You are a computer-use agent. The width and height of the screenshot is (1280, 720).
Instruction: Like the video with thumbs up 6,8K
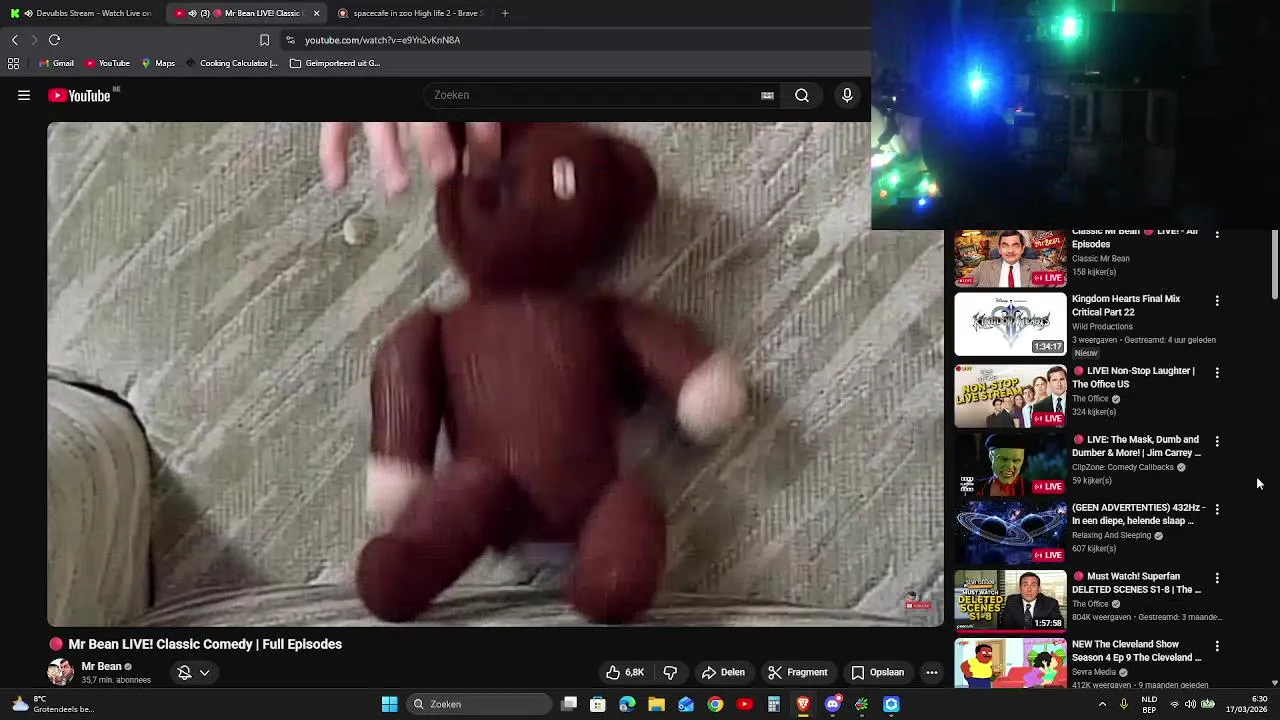click(x=624, y=672)
